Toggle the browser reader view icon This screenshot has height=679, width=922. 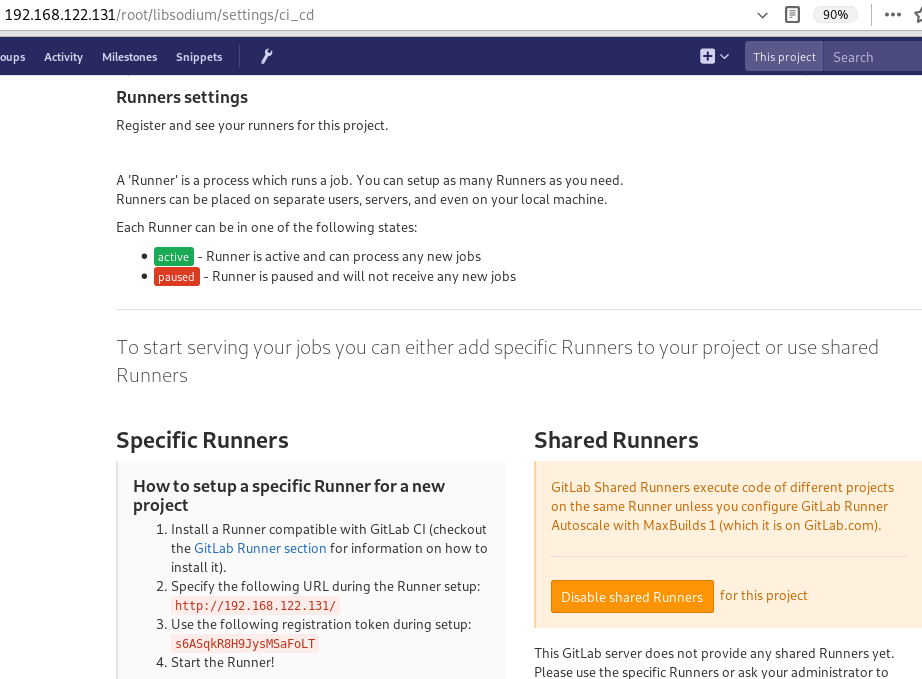793,15
